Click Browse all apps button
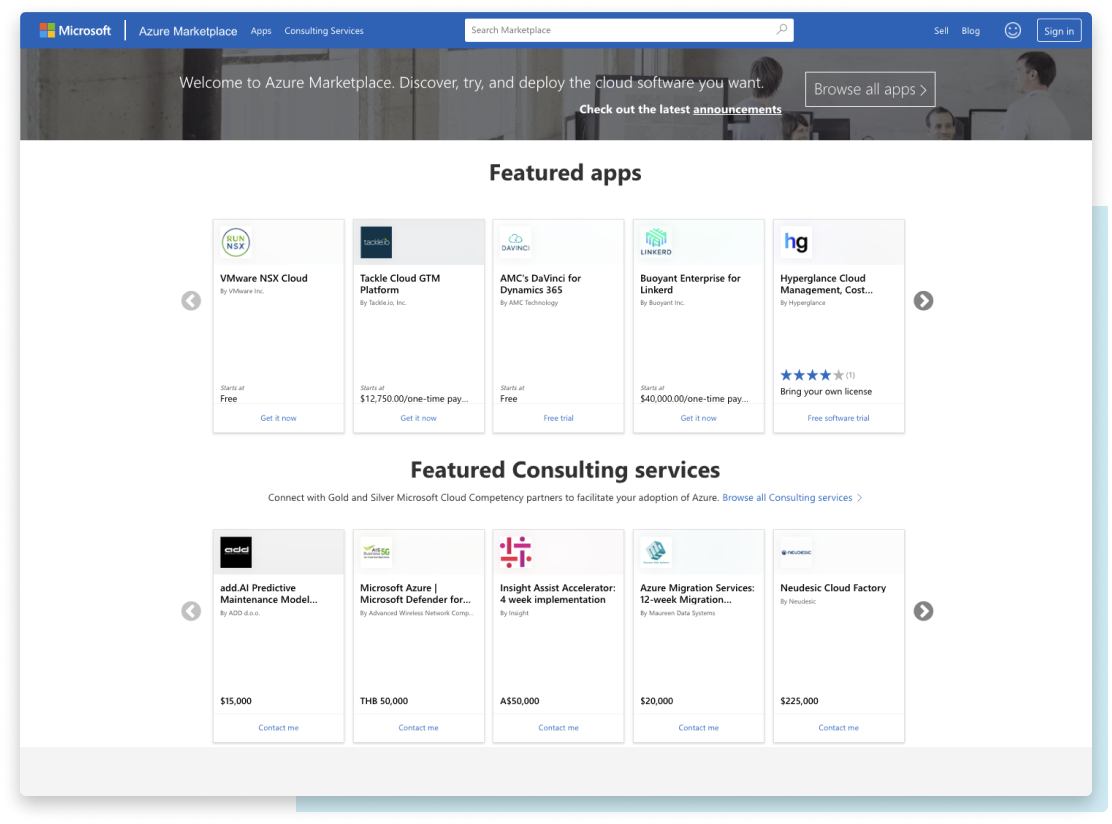This screenshot has width=1112, height=824. point(870,89)
